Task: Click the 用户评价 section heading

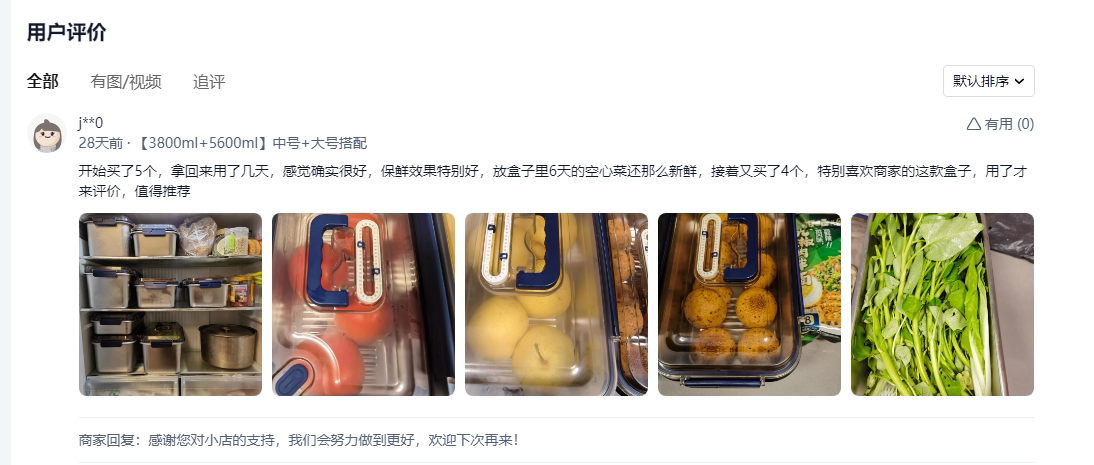Action: [x=66, y=32]
